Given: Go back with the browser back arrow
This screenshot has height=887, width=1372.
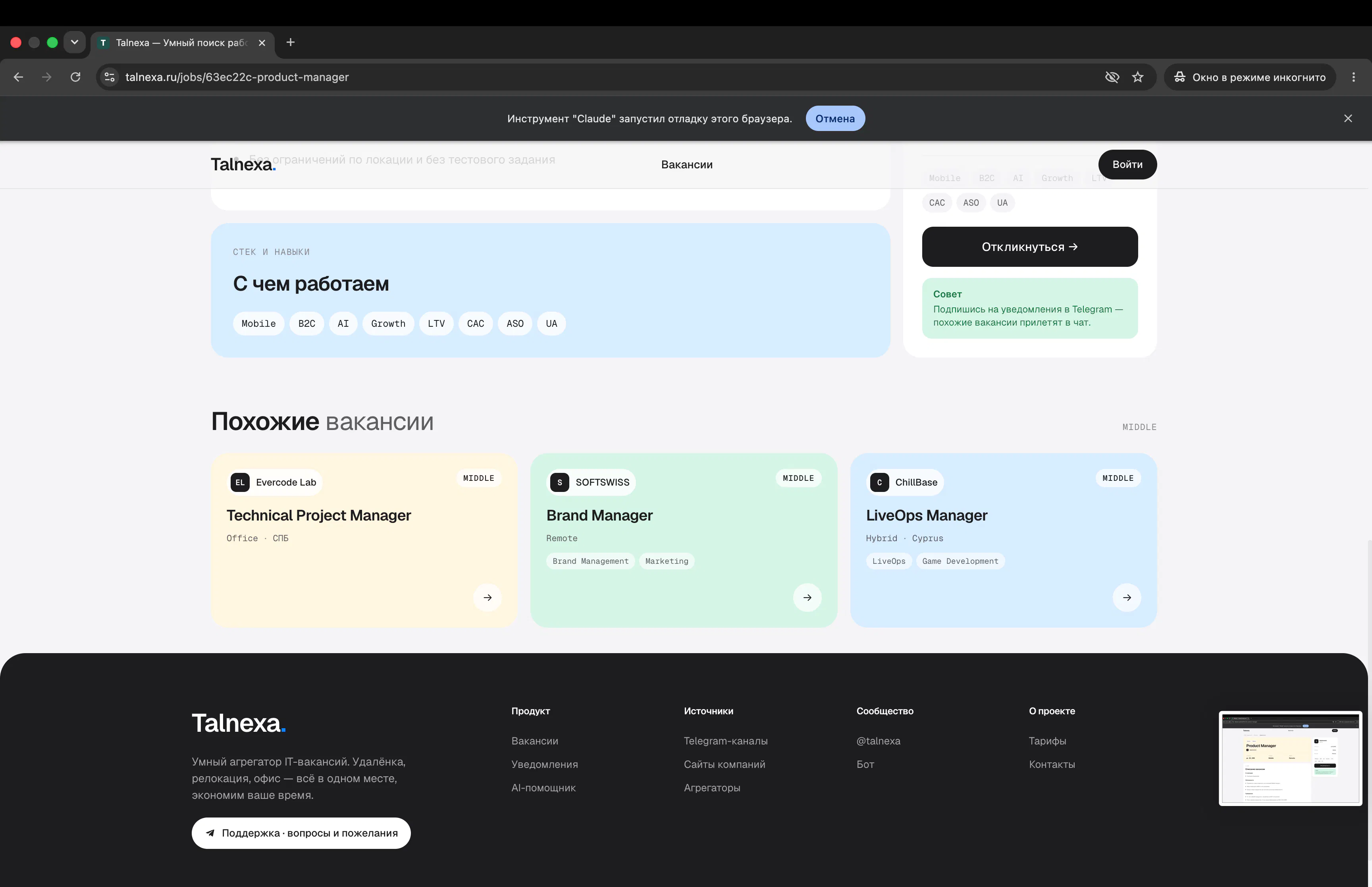Looking at the screenshot, I should [18, 77].
